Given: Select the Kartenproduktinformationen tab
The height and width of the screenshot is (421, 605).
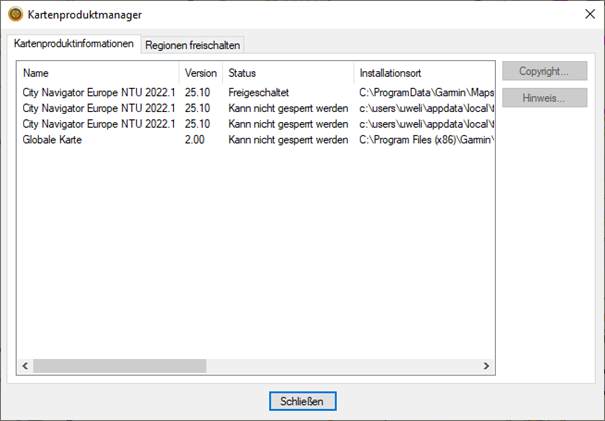Looking at the screenshot, I should [73, 44].
